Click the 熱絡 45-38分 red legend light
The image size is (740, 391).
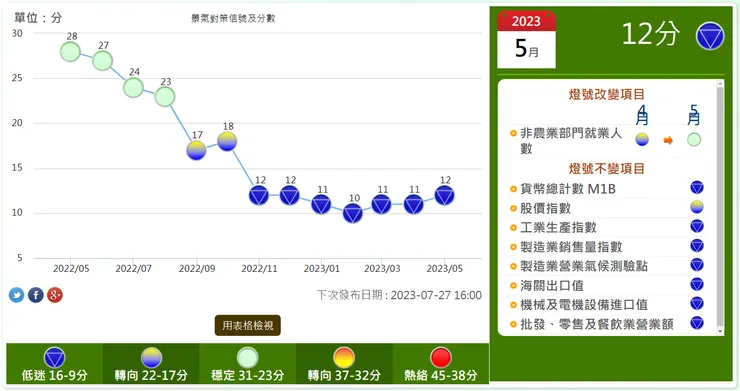(441, 357)
